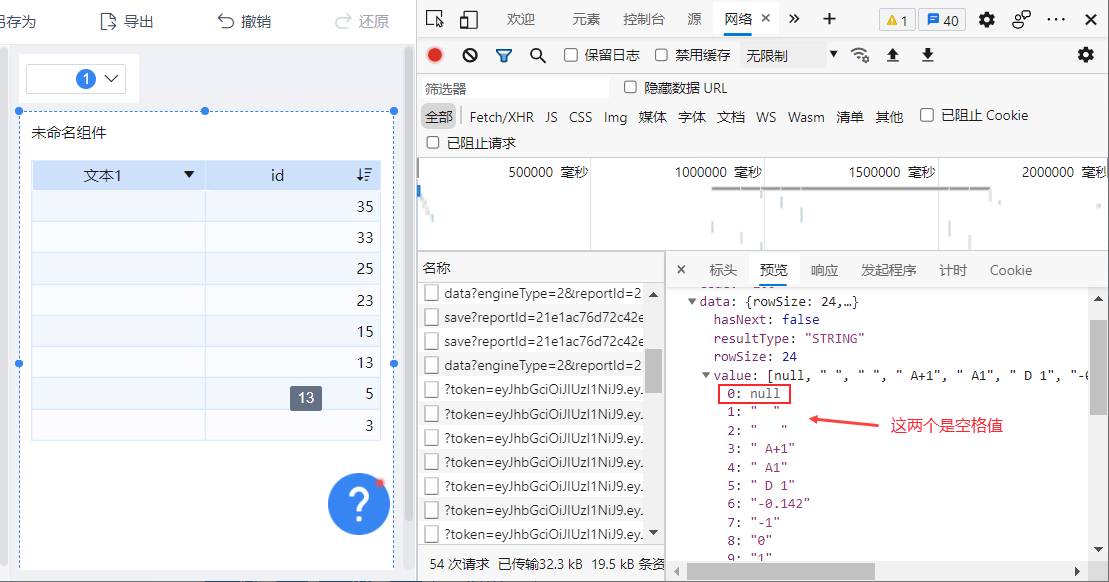Tick checkbox of first data?engineType request

(431, 293)
